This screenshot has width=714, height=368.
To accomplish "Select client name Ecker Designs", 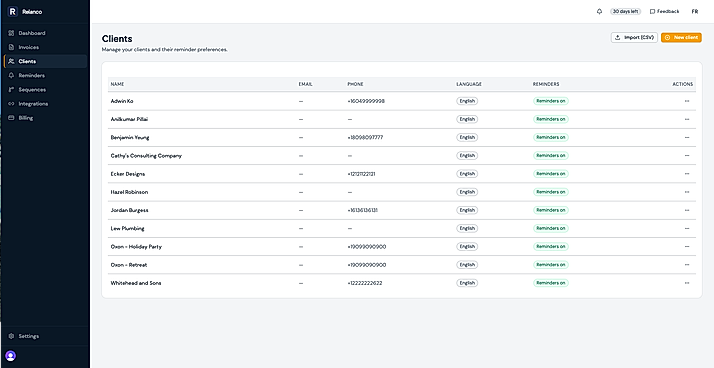I will click(x=128, y=174).
